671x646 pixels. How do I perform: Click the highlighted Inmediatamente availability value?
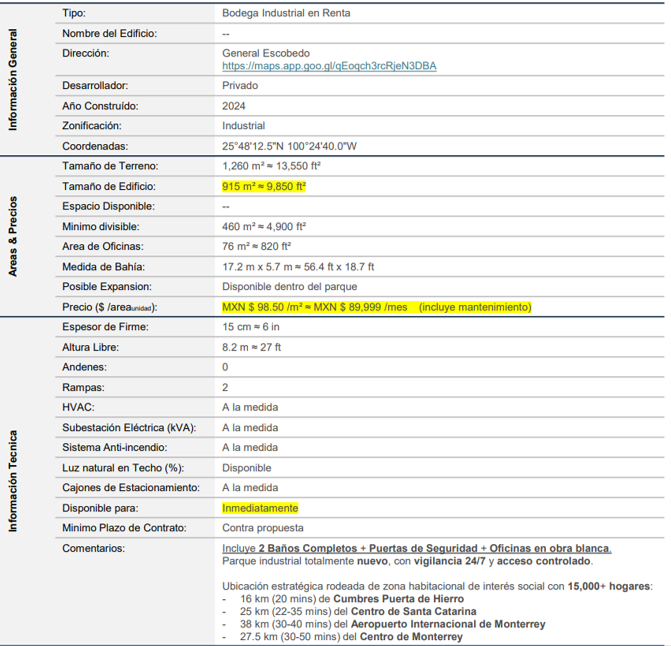click(260, 508)
